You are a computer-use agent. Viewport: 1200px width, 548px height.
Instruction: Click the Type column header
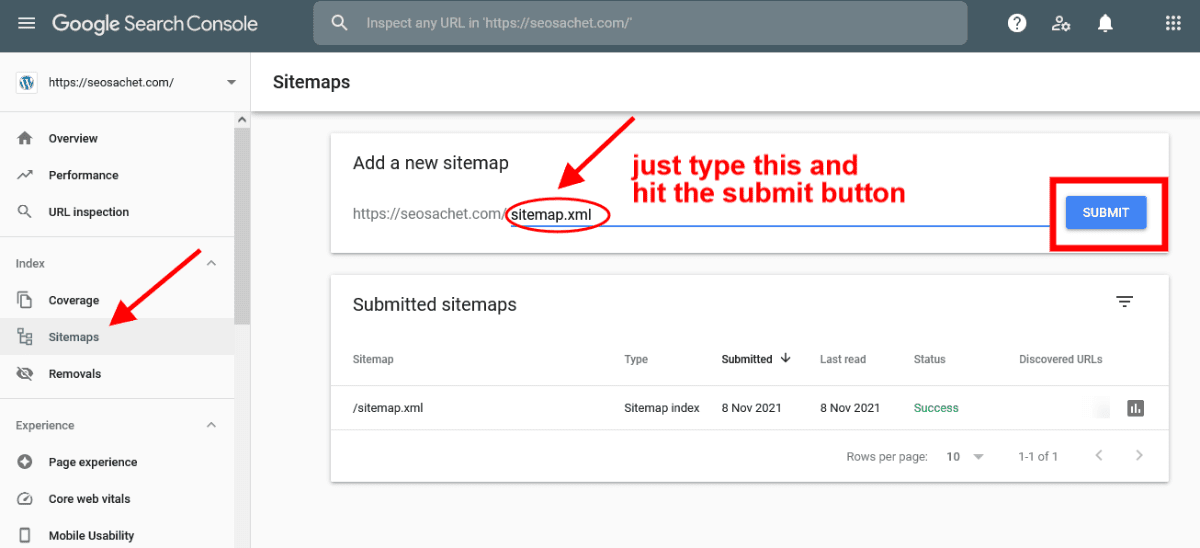636,359
